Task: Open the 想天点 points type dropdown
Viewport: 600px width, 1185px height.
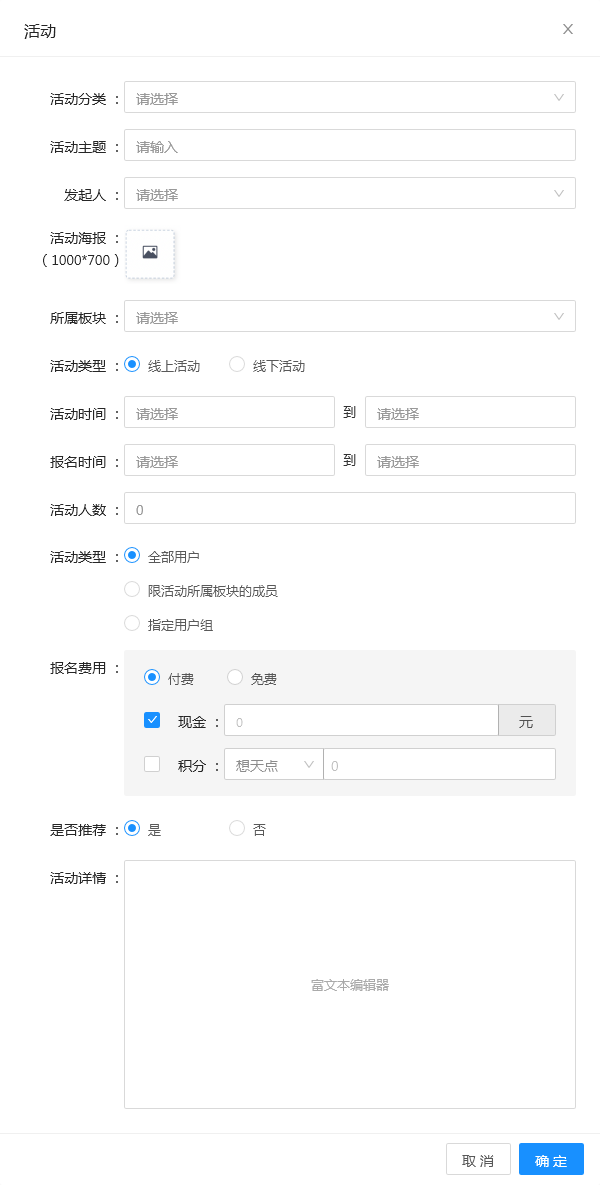Action: 274,765
